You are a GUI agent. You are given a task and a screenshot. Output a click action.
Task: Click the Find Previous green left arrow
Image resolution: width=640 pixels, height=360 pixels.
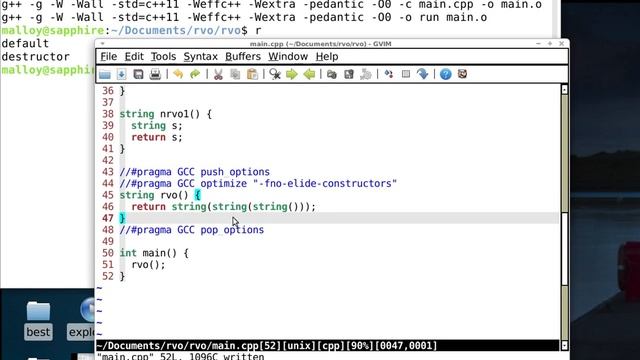click(309, 74)
